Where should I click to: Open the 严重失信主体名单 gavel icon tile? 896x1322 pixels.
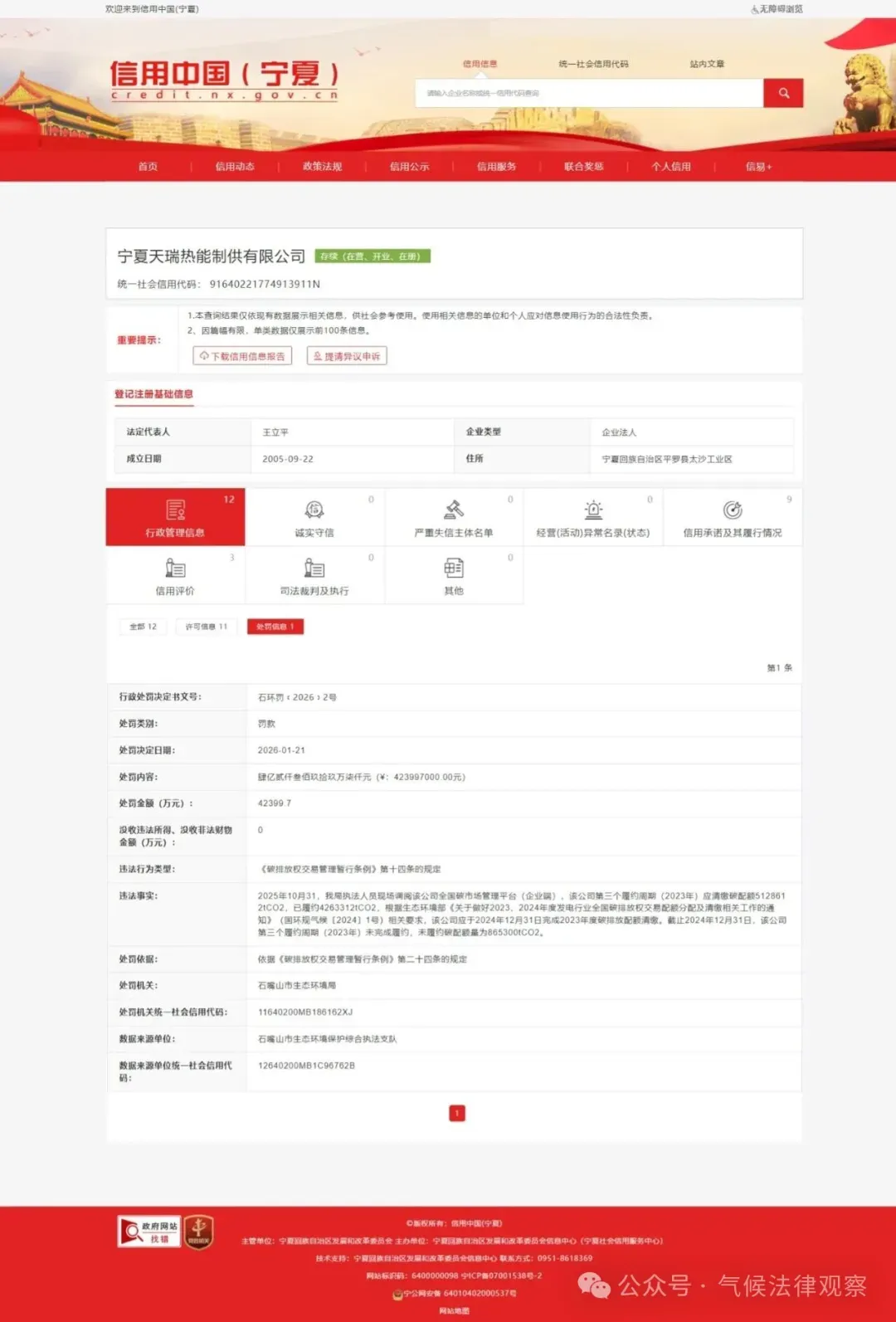(454, 517)
